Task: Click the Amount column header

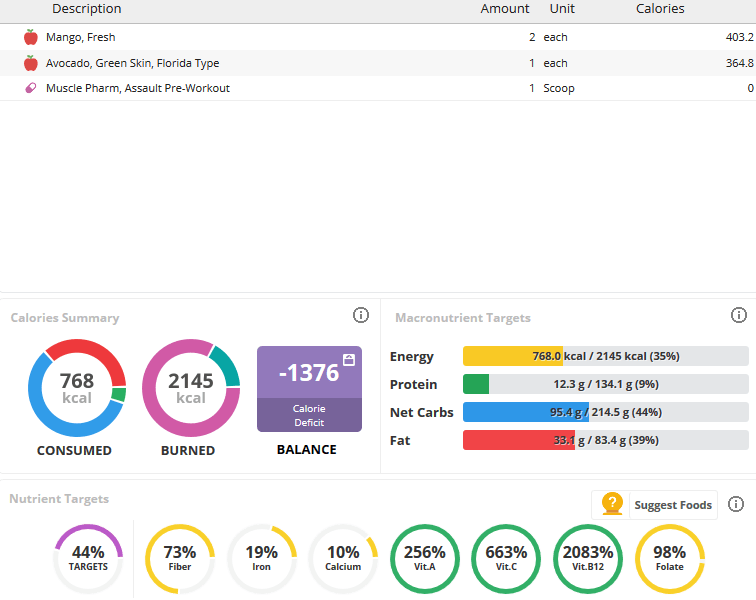Action: (x=505, y=9)
